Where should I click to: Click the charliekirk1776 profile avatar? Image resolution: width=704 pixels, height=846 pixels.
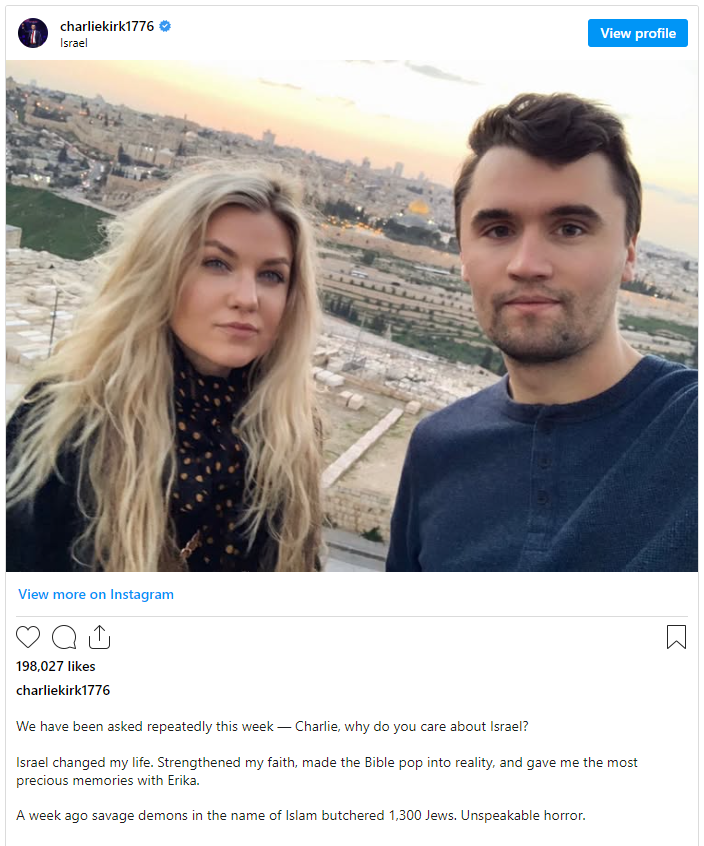(33, 33)
